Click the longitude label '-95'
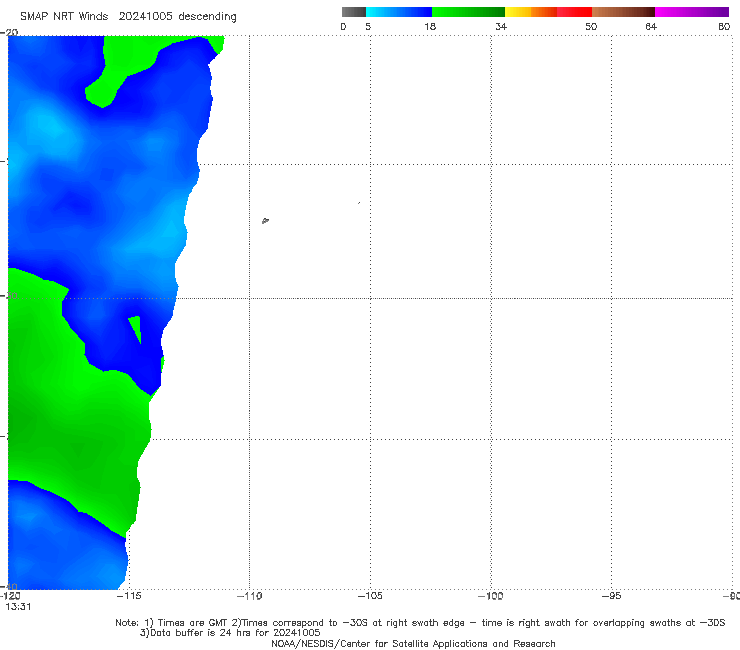The height and width of the screenshot is (650, 740). tap(612, 596)
